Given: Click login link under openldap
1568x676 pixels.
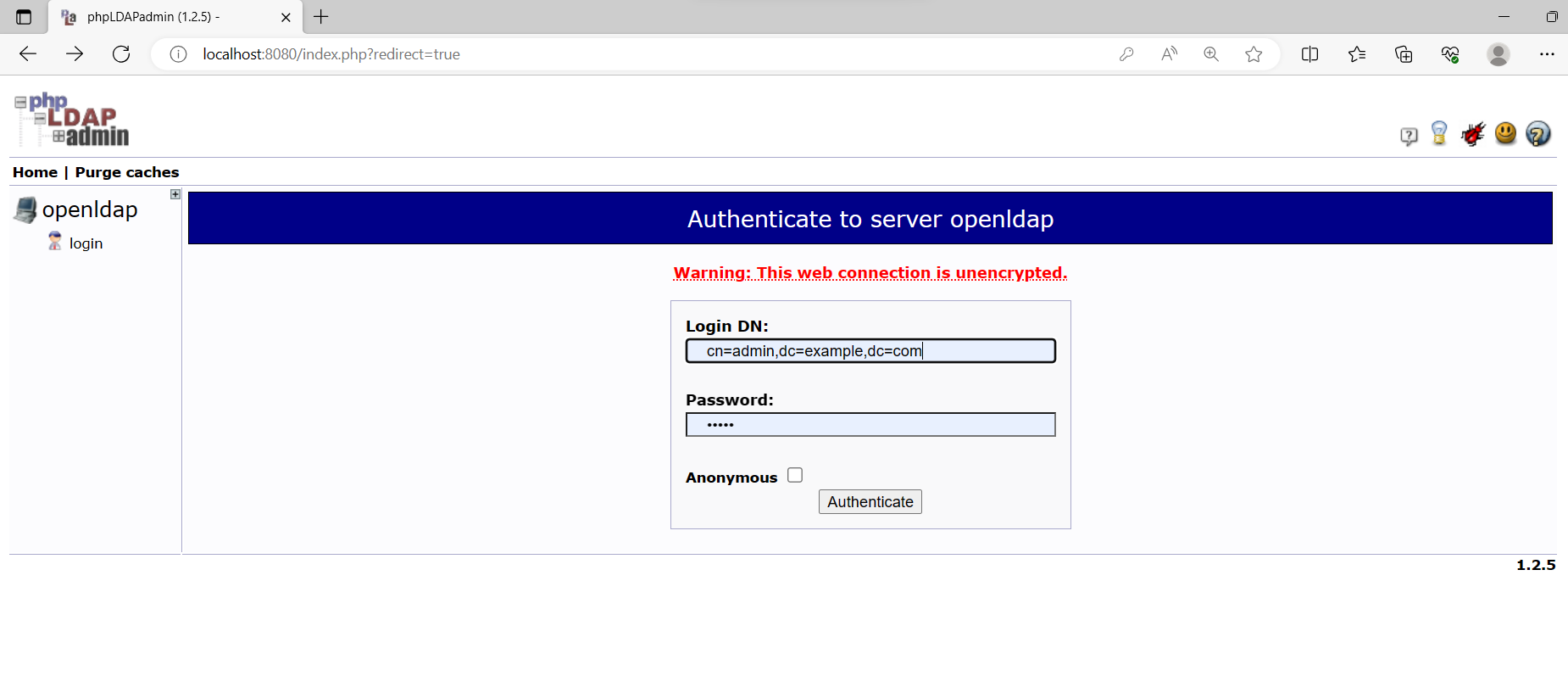Looking at the screenshot, I should (86, 243).
